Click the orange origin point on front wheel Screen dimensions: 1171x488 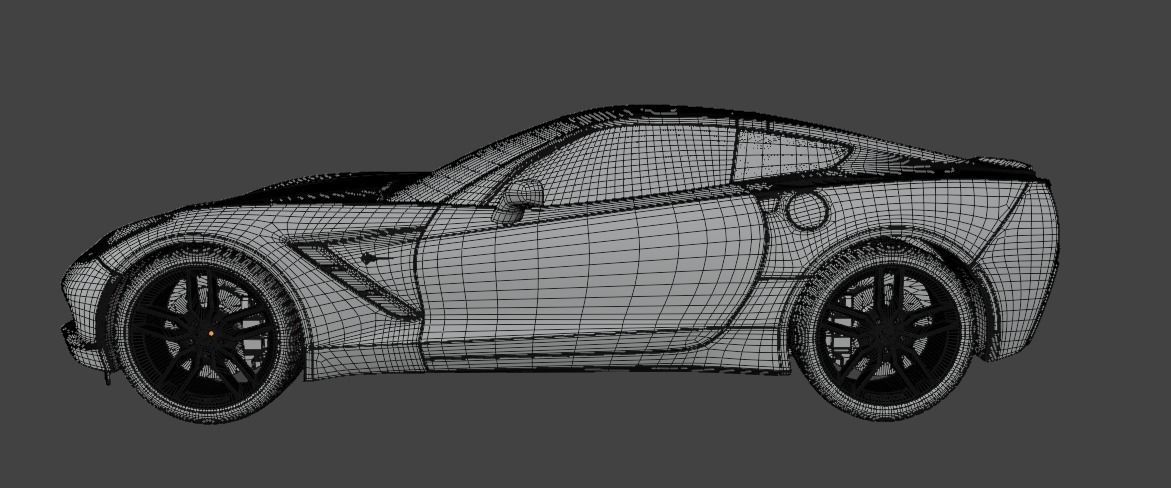click(211, 333)
